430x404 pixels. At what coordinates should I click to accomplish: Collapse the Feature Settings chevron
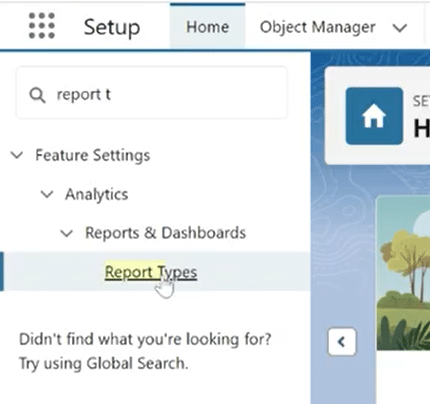pos(17,155)
